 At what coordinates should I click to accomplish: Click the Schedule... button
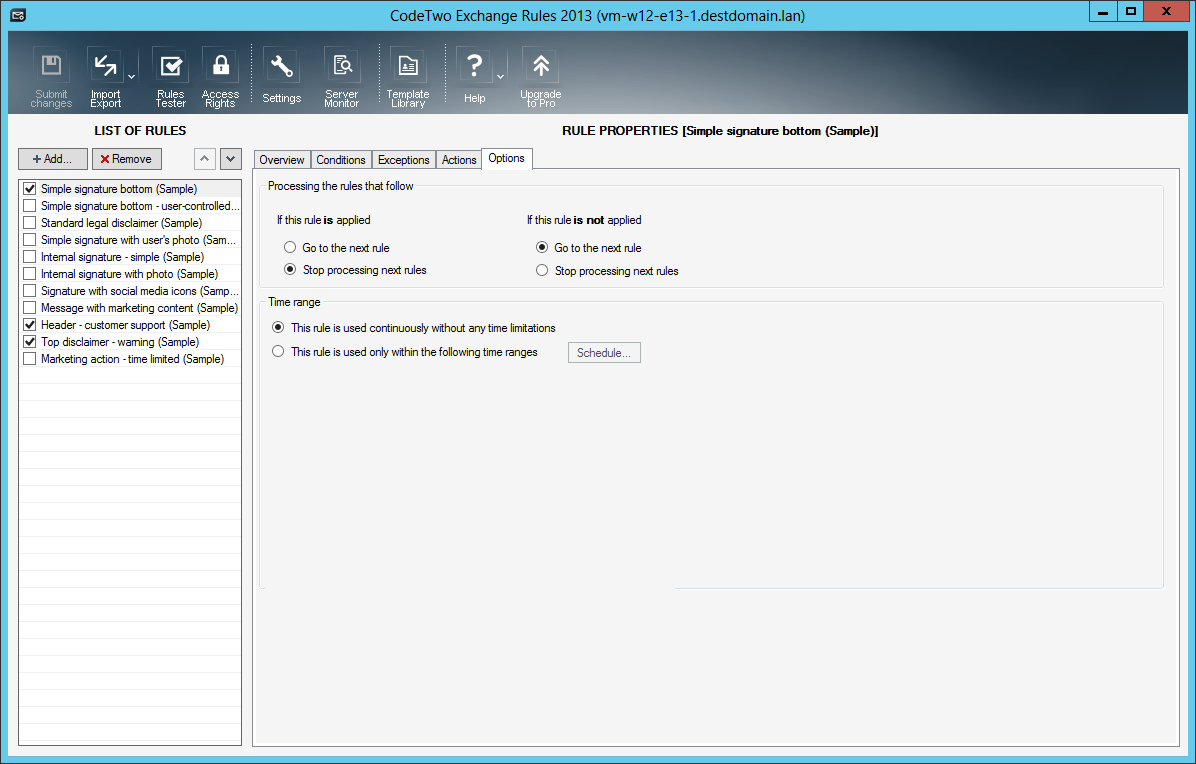(604, 352)
